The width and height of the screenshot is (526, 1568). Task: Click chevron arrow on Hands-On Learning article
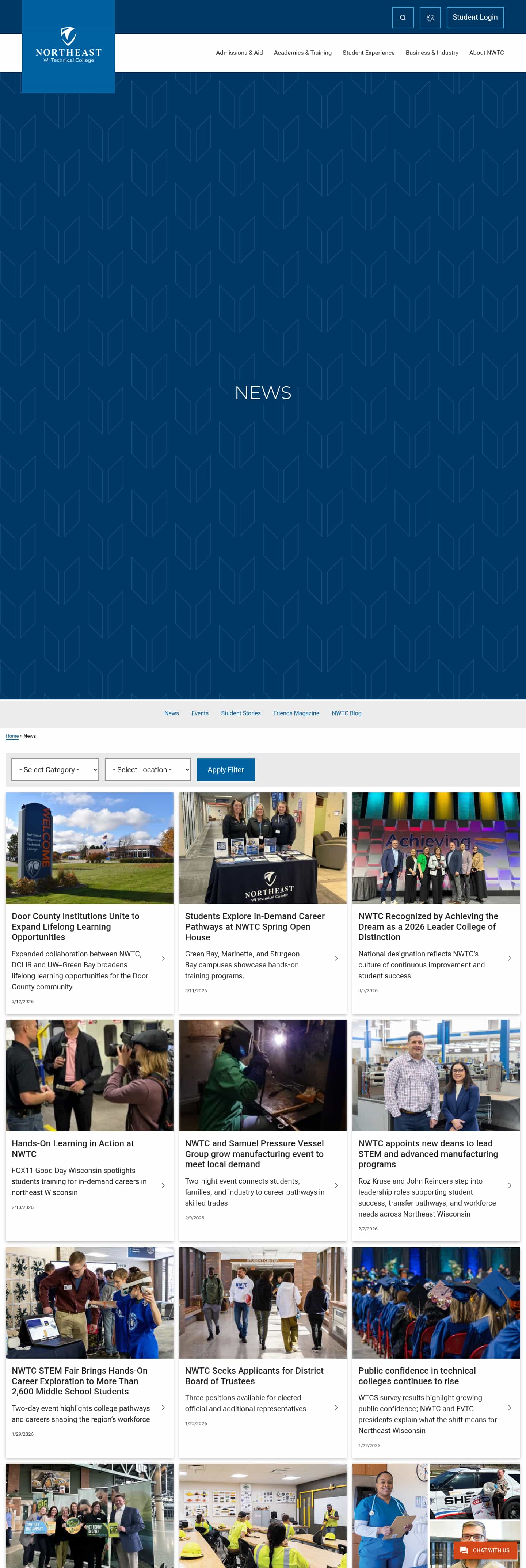[163, 1185]
